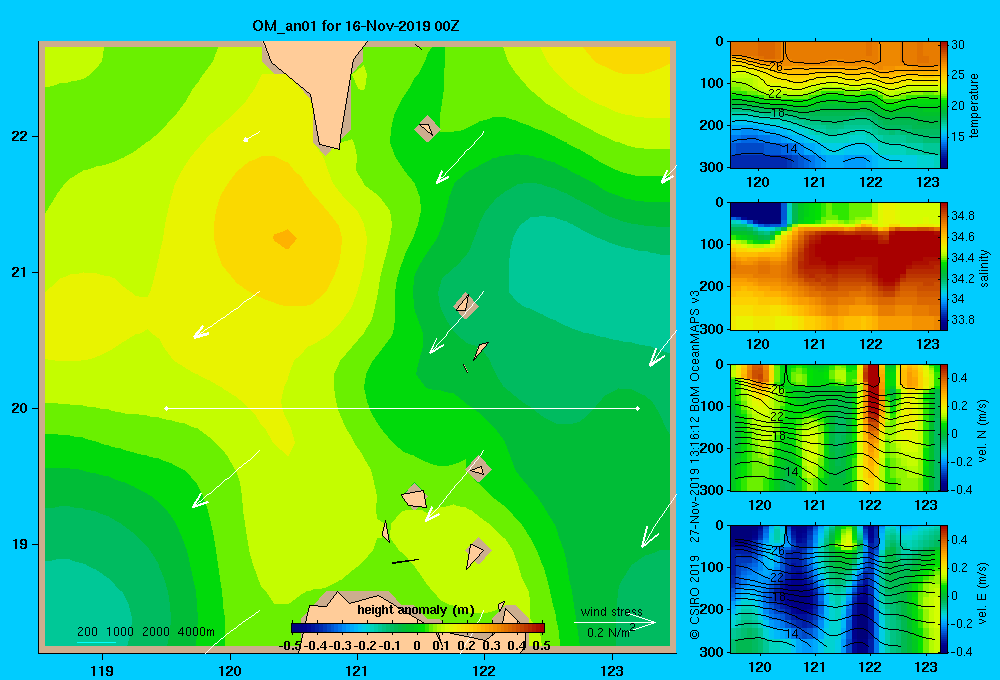
Task: Click the '0.2 N/m' wind stress value
Action: click(610, 632)
